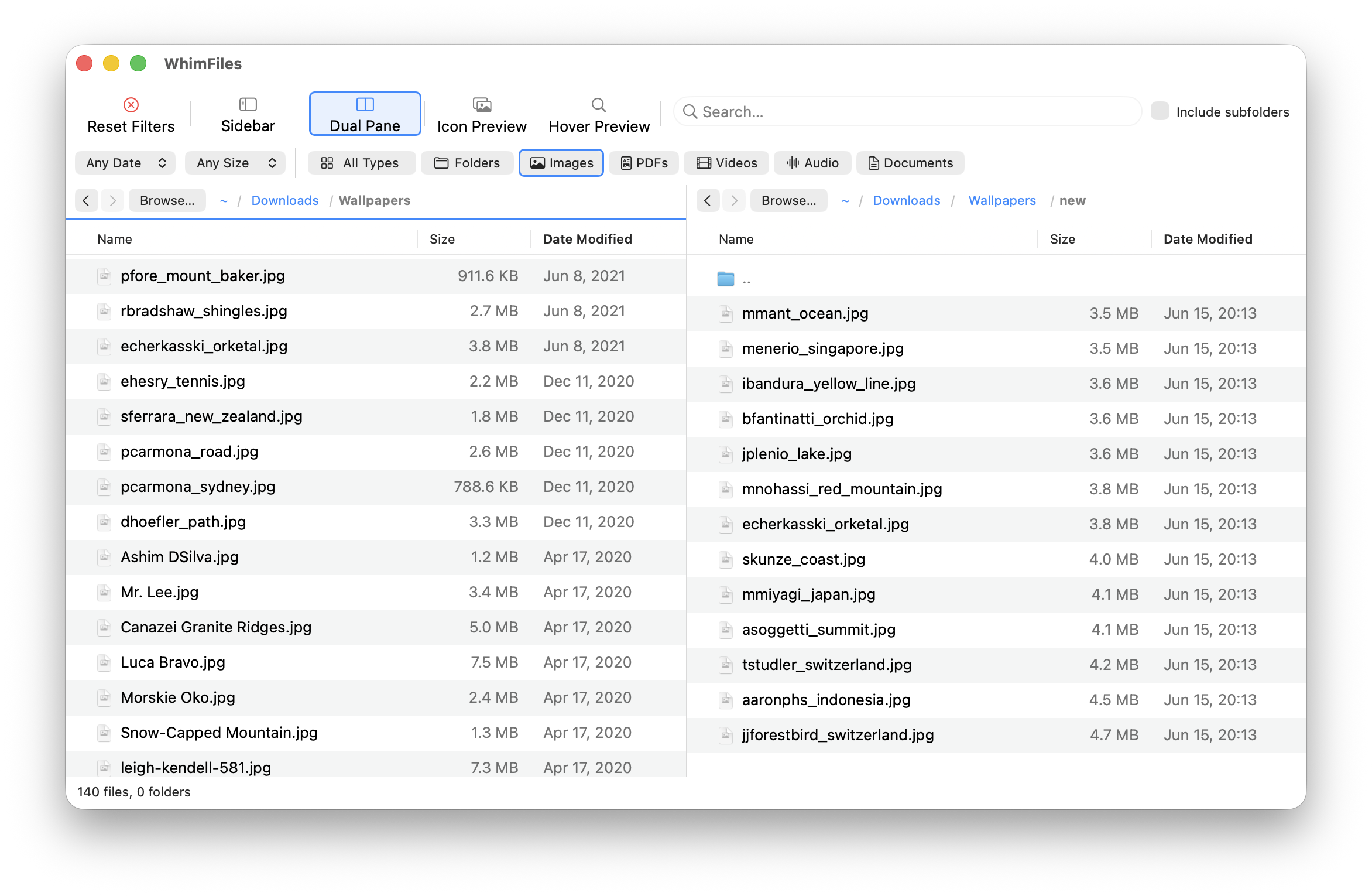Open the parent folder (..) entry
1372x896 pixels.
point(996,279)
